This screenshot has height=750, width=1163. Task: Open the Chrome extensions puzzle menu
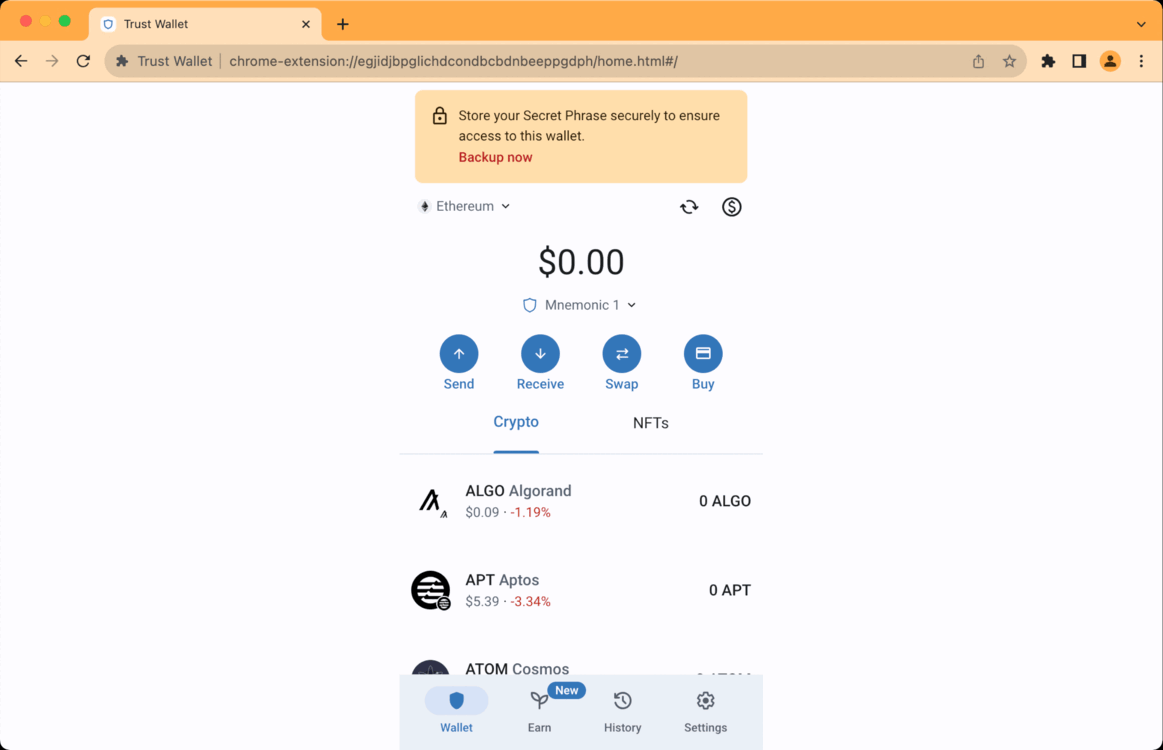[1048, 61]
